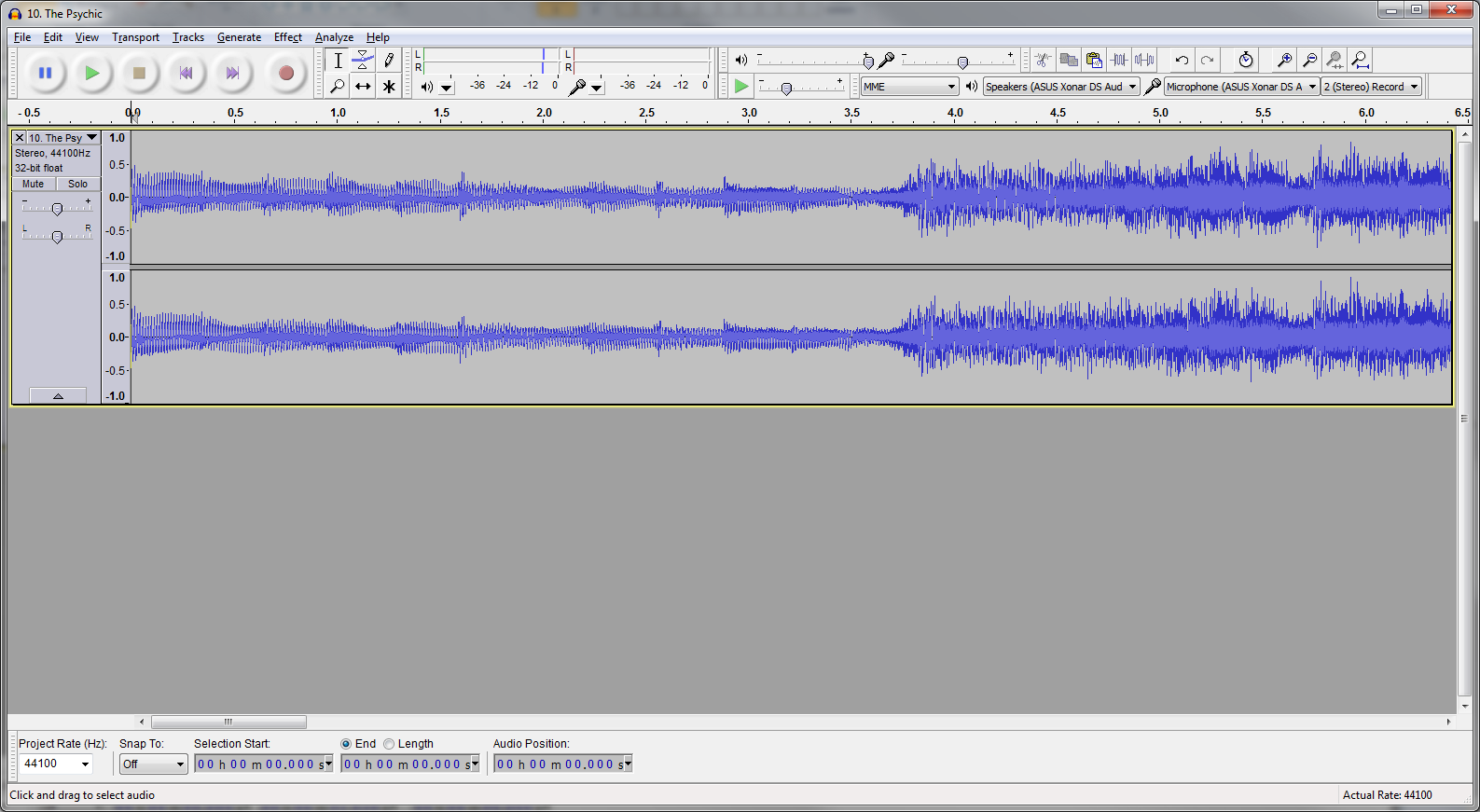Open the Speakers output device dropdown

pos(1061,87)
